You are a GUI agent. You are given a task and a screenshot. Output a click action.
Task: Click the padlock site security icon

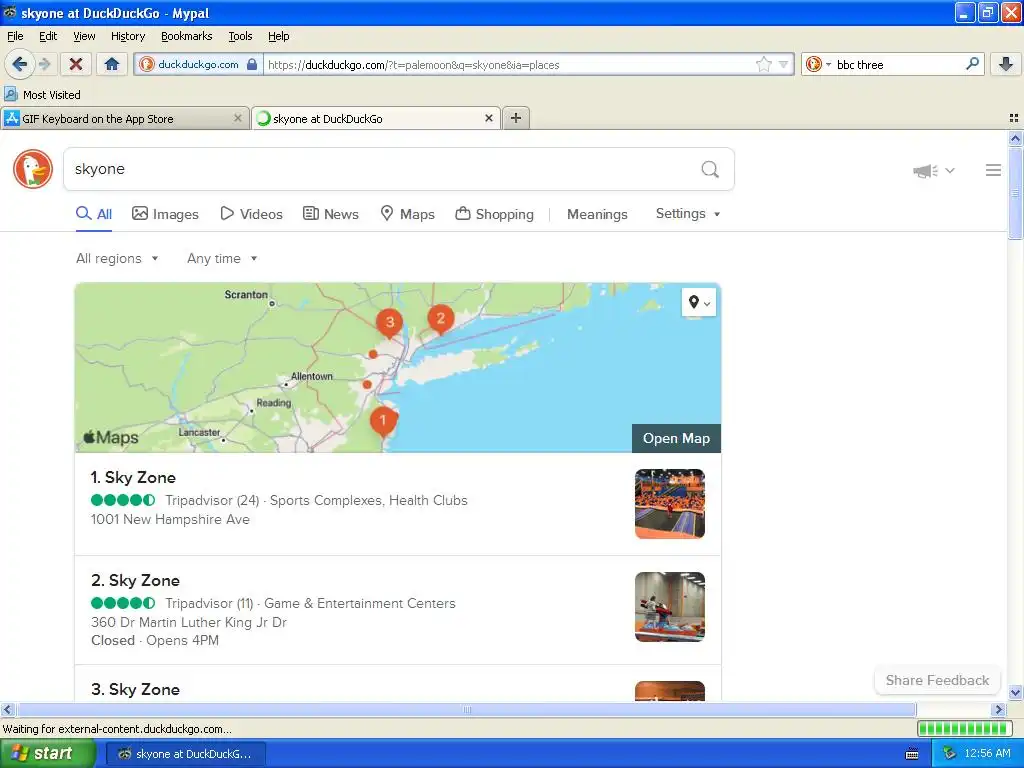tap(252, 64)
